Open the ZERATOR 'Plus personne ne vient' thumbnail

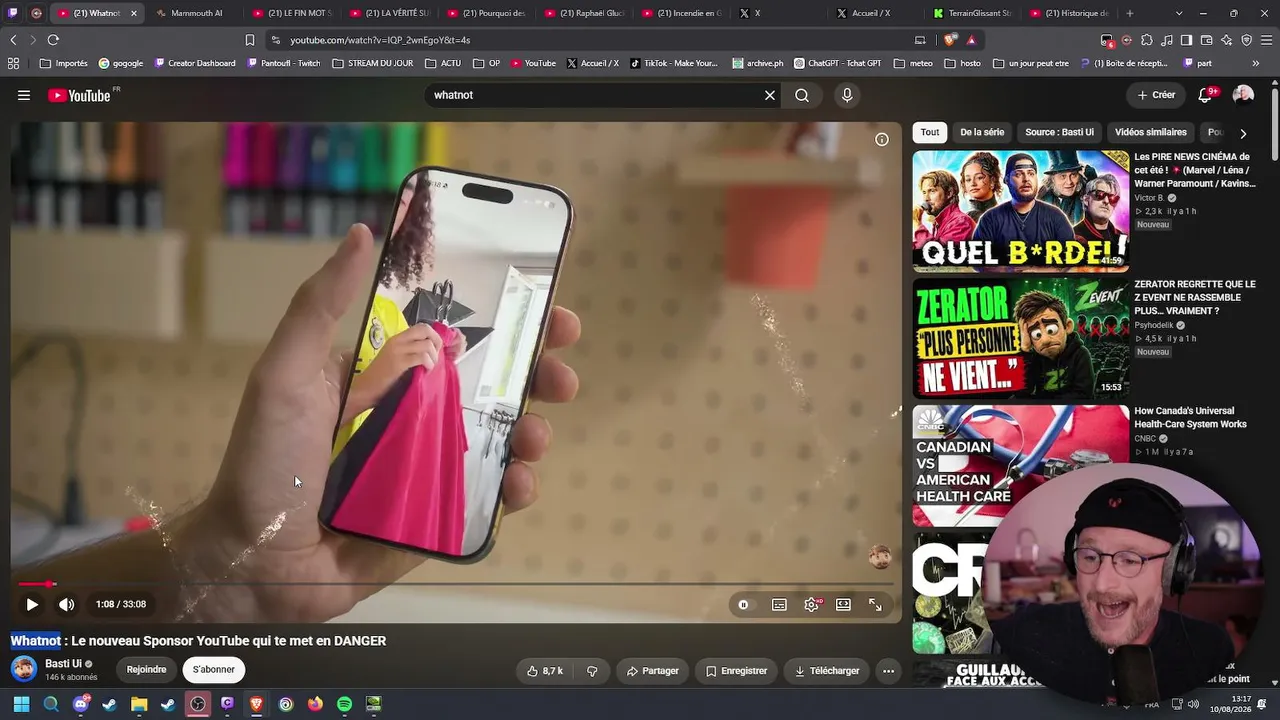[1021, 338]
